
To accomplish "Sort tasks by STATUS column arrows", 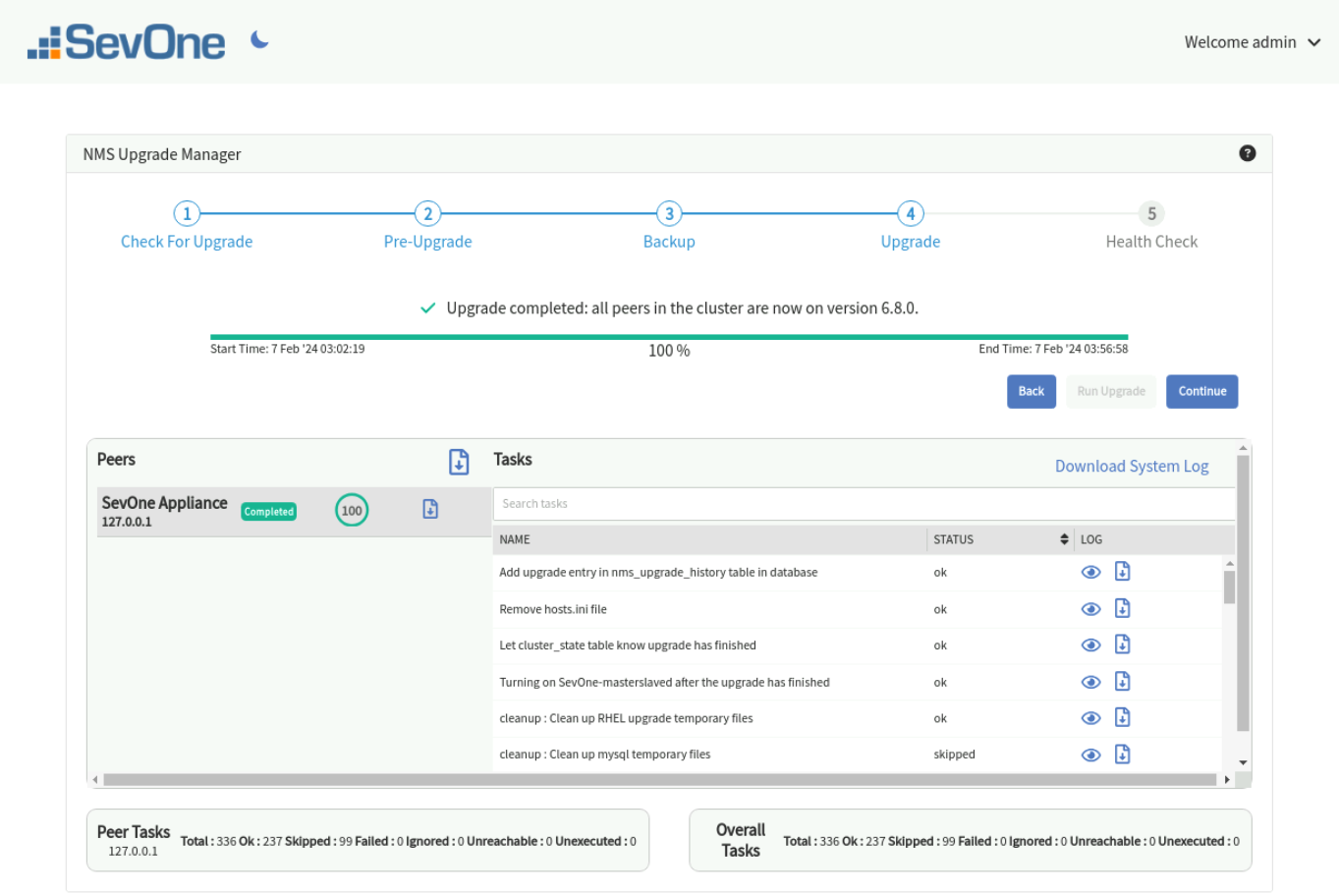I will point(1064,539).
